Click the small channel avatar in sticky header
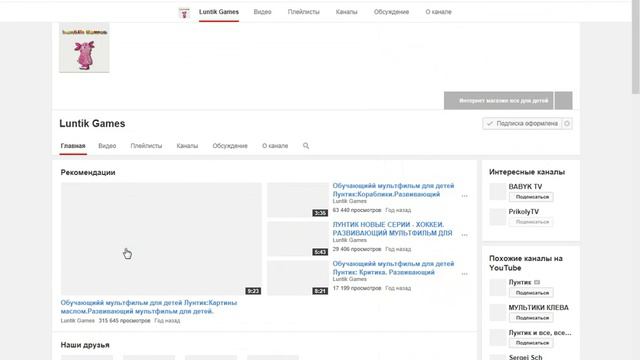This screenshot has height=360, width=640. [x=184, y=13]
